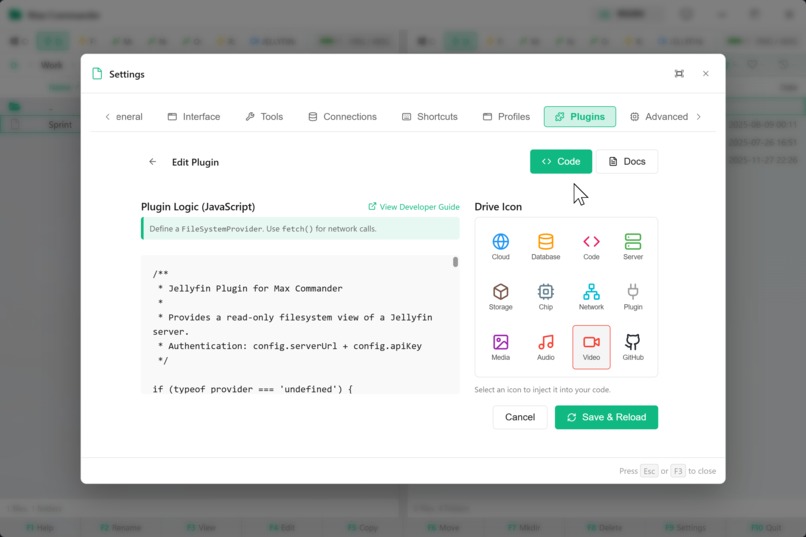
Task: Pick the Code drive icon
Action: click(591, 246)
